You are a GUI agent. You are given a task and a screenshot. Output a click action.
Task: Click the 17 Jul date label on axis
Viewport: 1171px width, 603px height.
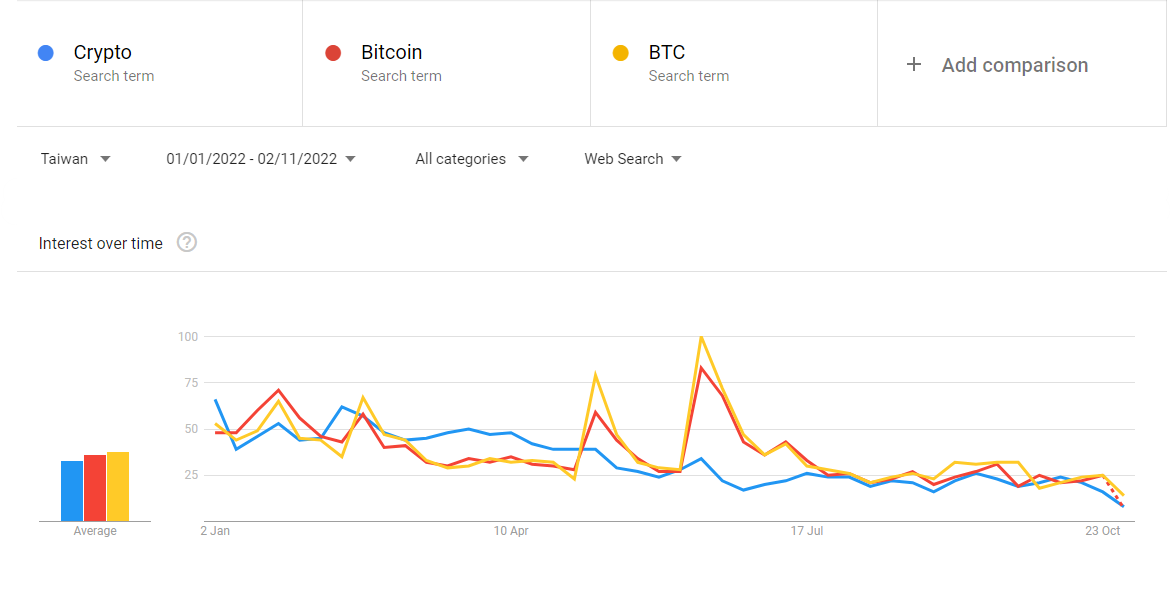(x=807, y=531)
